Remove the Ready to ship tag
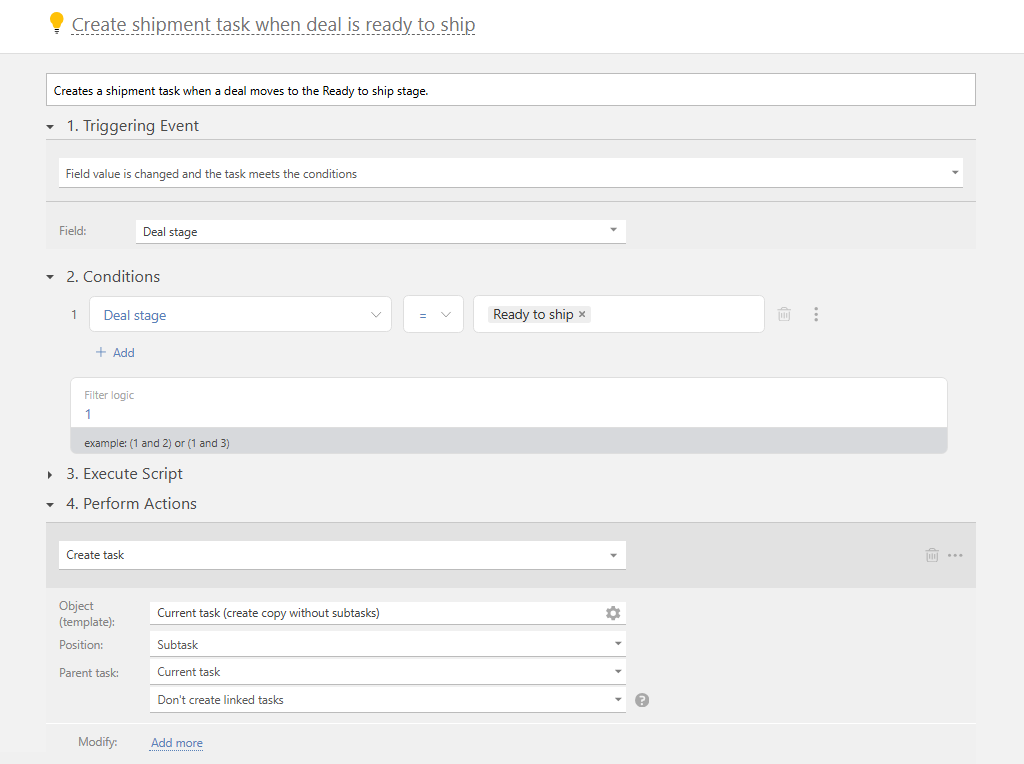Screen dimensions: 1024x764 pos(582,314)
